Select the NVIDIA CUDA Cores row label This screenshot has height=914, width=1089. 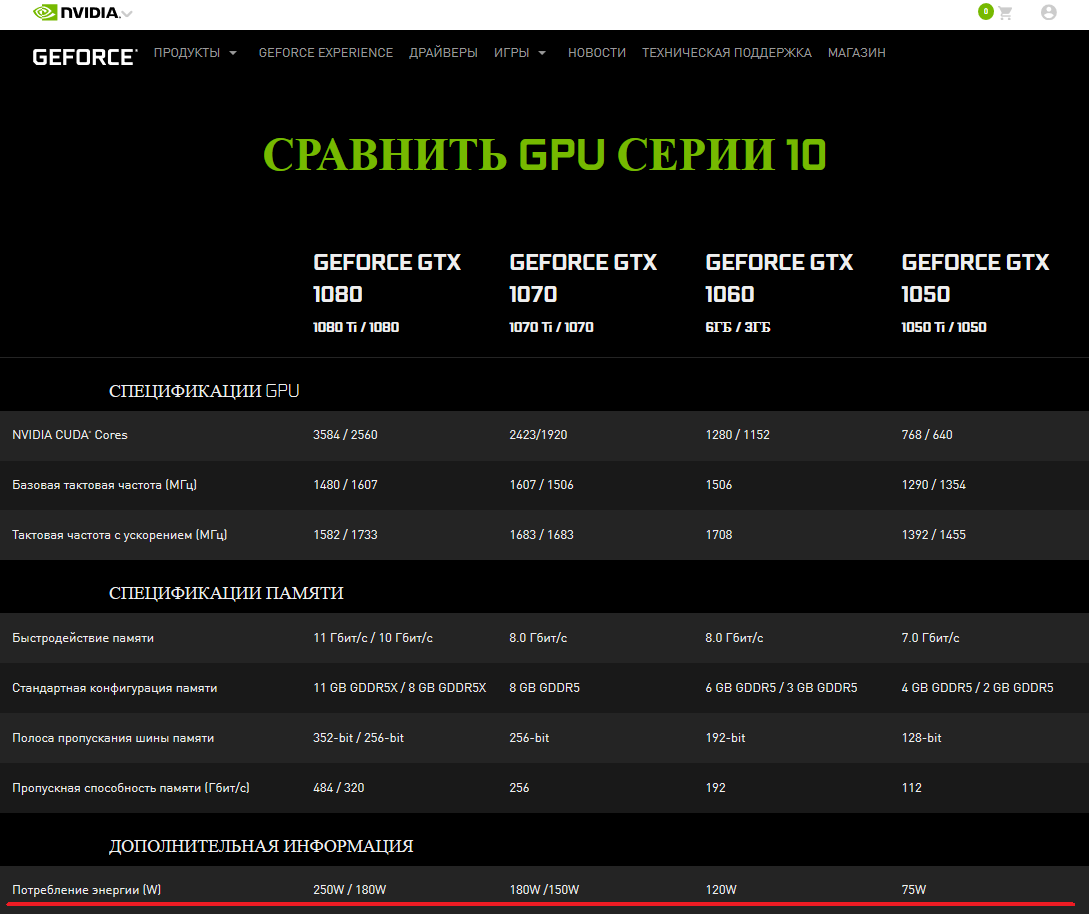coord(70,435)
